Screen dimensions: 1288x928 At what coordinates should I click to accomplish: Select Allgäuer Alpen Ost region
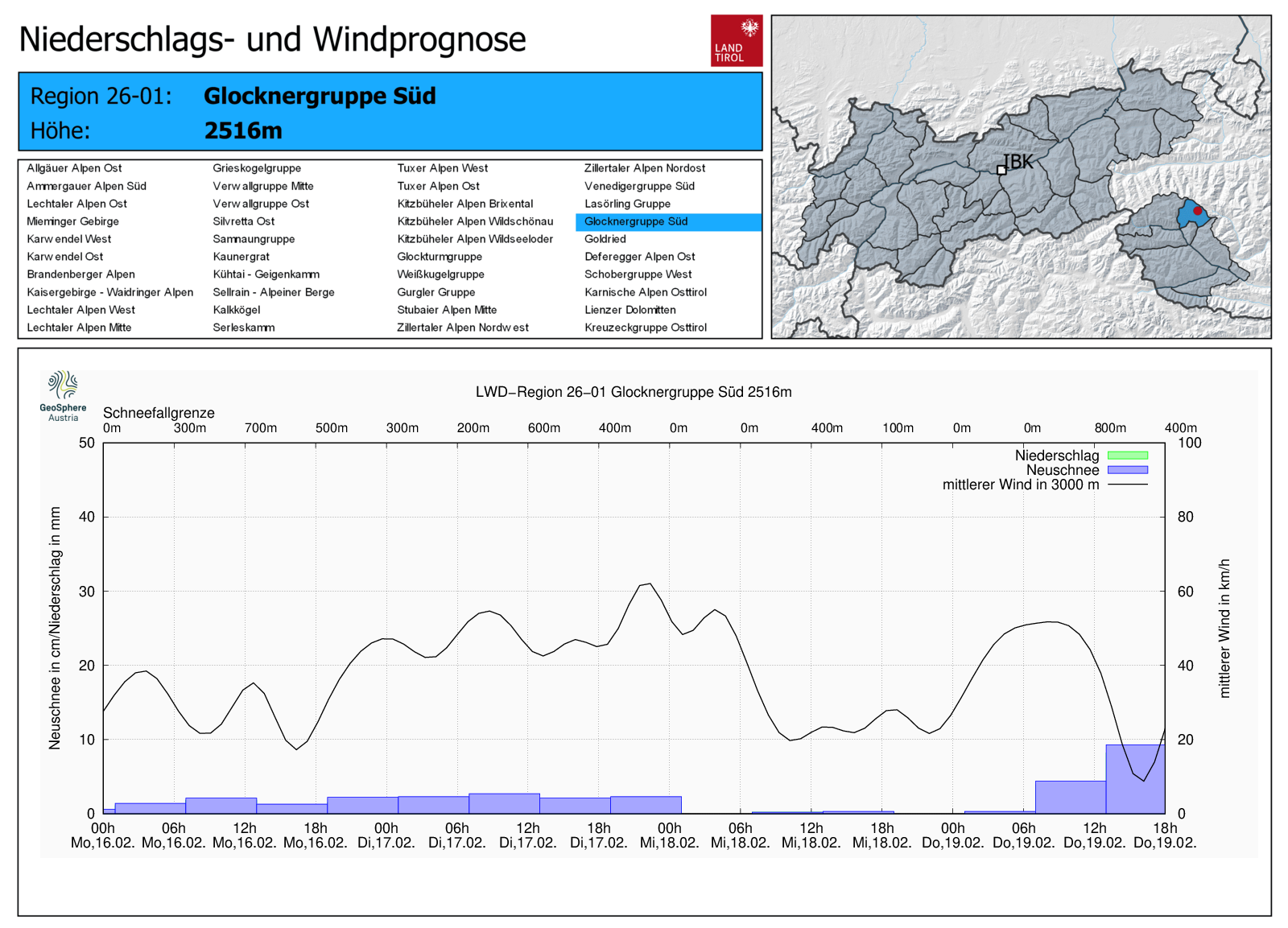(74, 168)
